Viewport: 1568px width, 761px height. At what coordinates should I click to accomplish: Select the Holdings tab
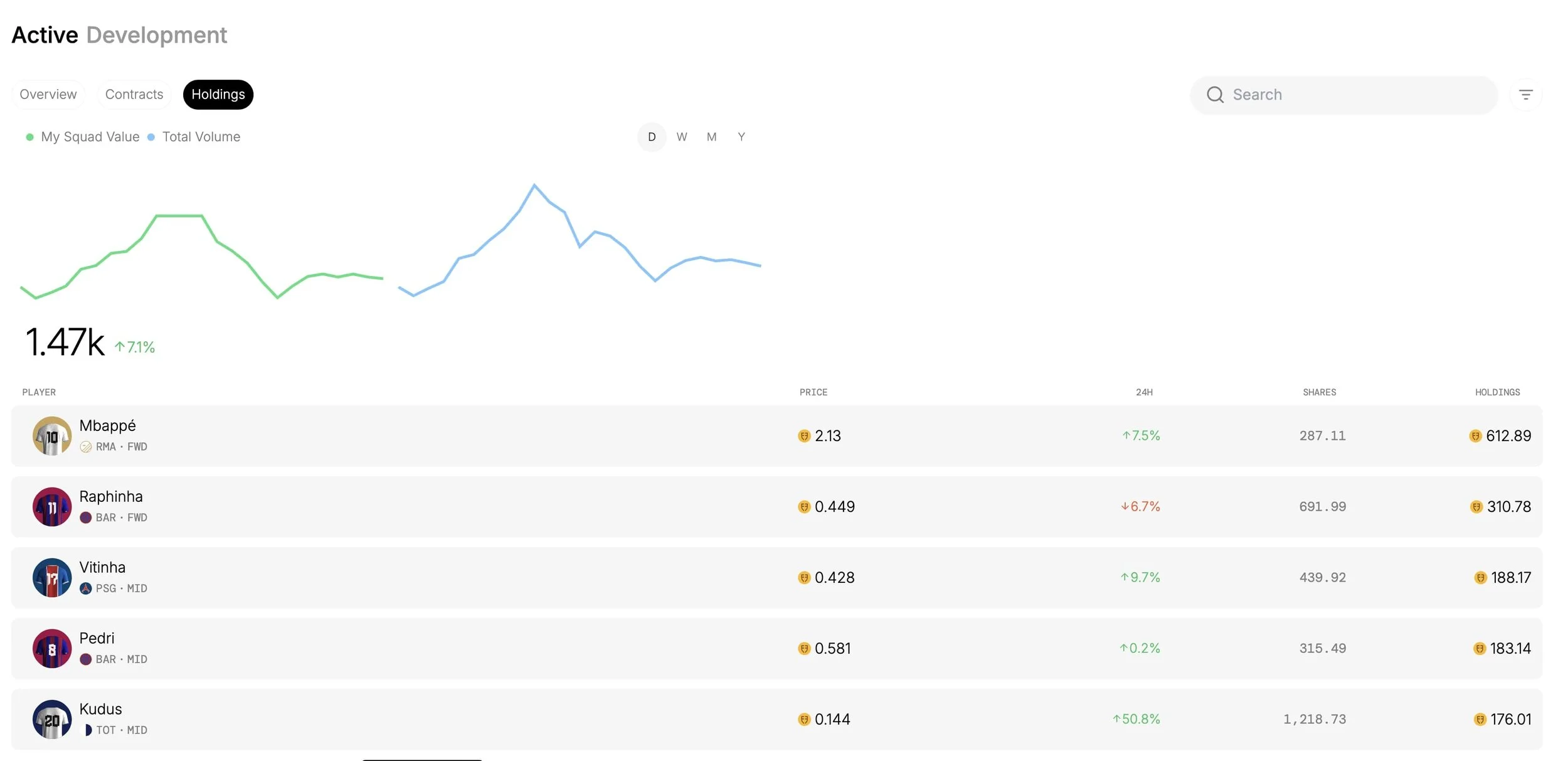(x=218, y=95)
